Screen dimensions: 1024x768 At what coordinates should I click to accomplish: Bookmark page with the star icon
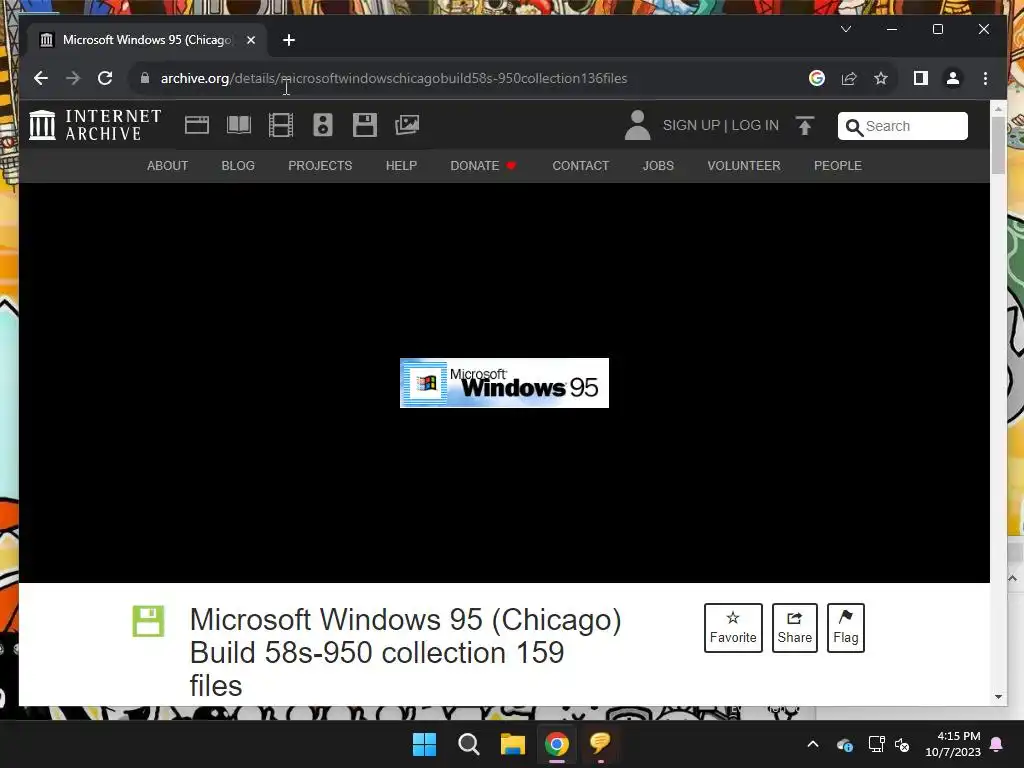click(881, 78)
